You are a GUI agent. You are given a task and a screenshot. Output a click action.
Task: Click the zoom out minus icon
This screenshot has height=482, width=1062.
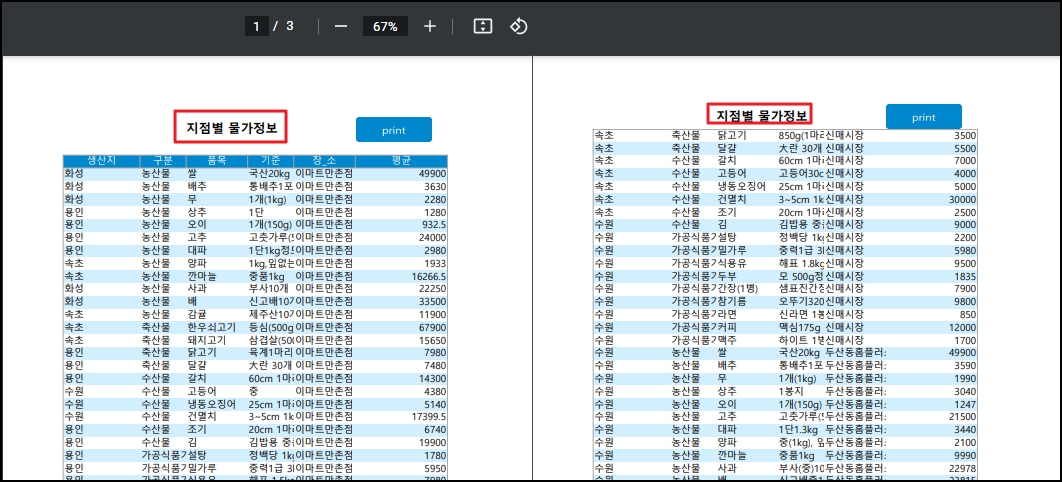(x=340, y=26)
